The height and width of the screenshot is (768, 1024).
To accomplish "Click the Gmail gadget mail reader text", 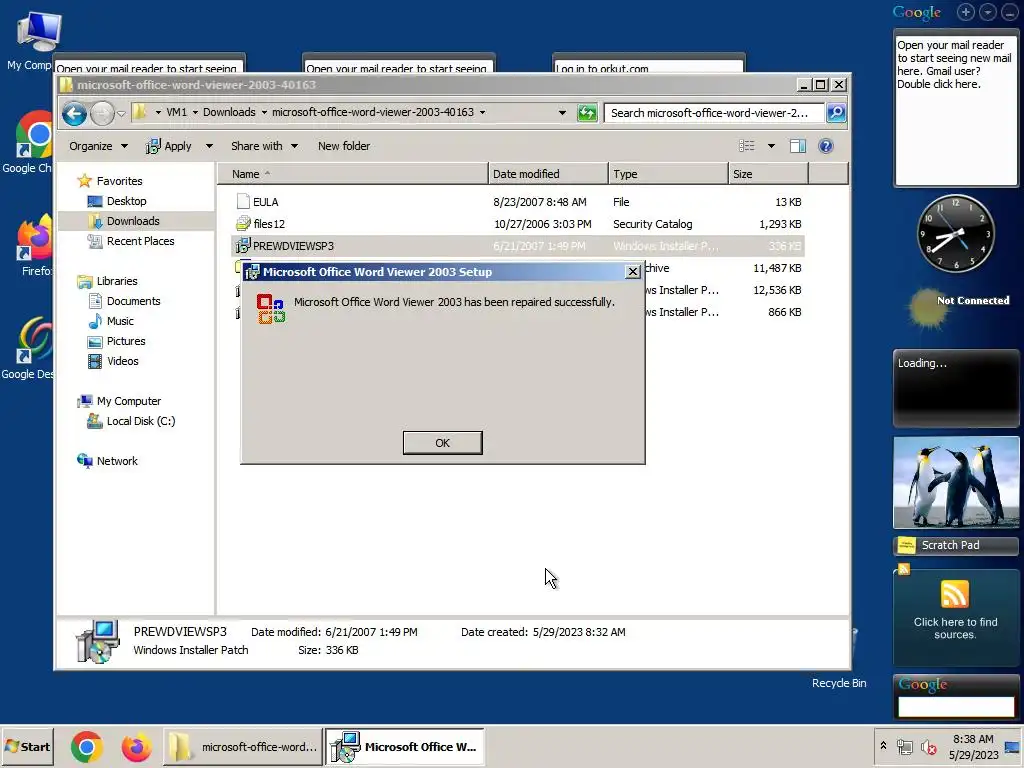I will point(954,64).
